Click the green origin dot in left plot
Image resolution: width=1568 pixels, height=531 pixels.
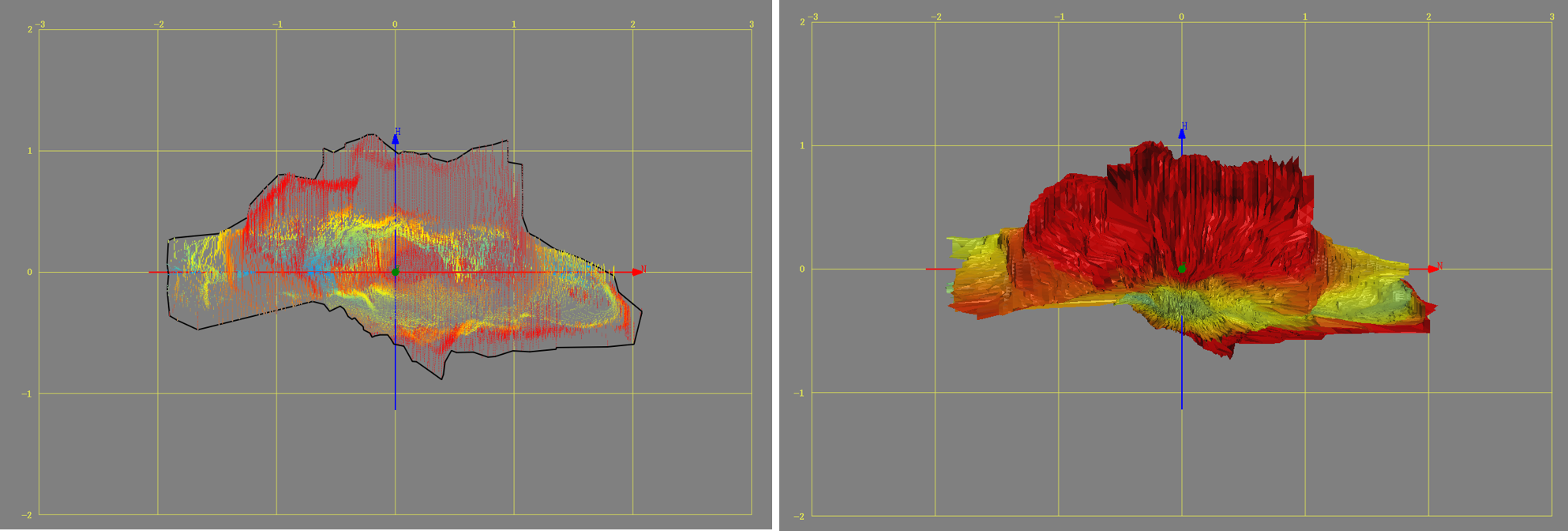pos(396,272)
